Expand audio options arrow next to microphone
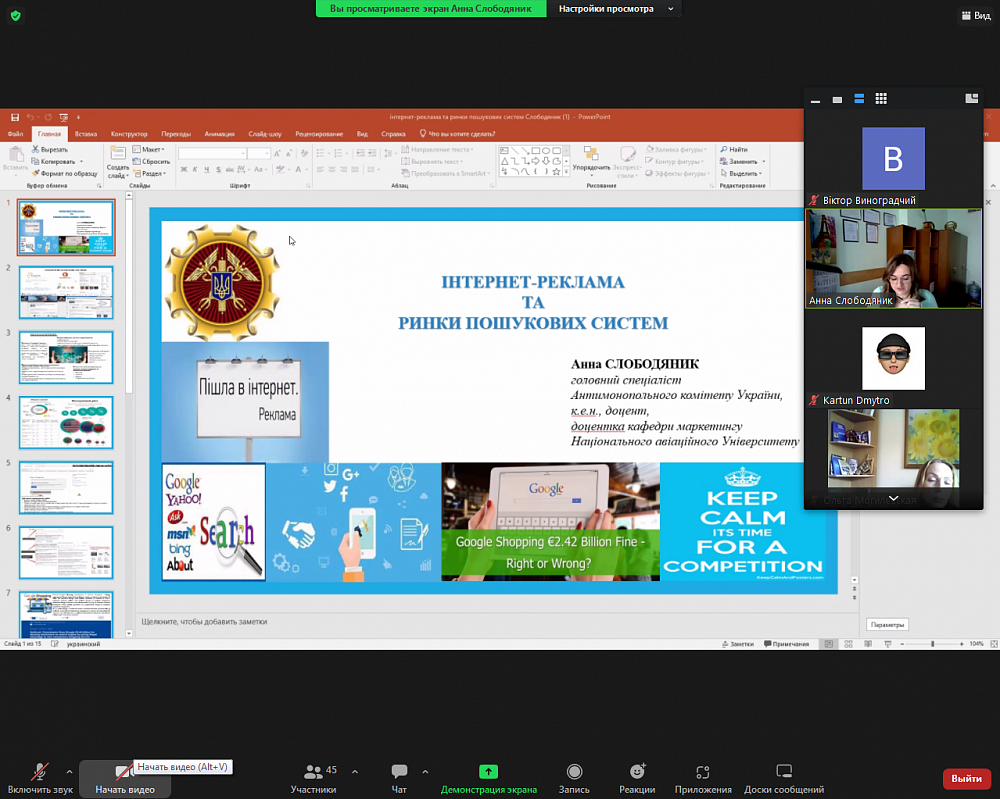Viewport: 1000px width, 799px height. (70, 772)
